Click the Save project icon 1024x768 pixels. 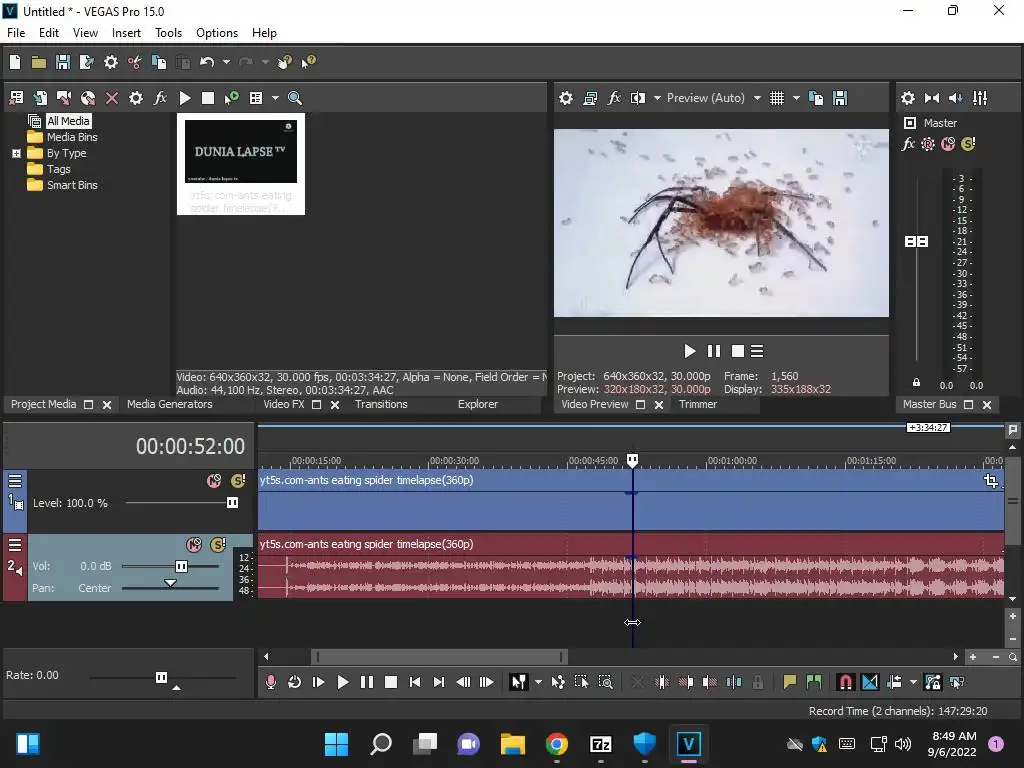63,62
